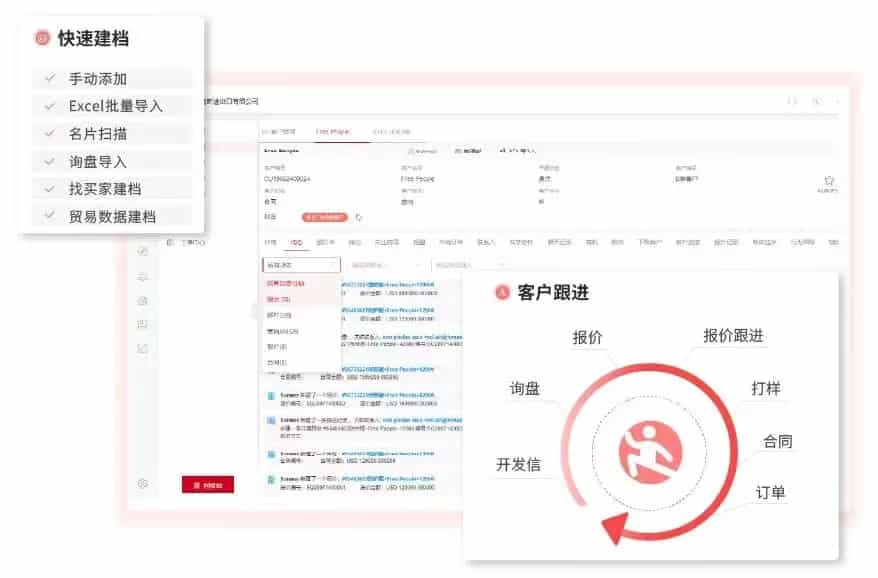The height and width of the screenshot is (578, 878).
Task: Switch to the Free People tab
Action: [x=334, y=131]
